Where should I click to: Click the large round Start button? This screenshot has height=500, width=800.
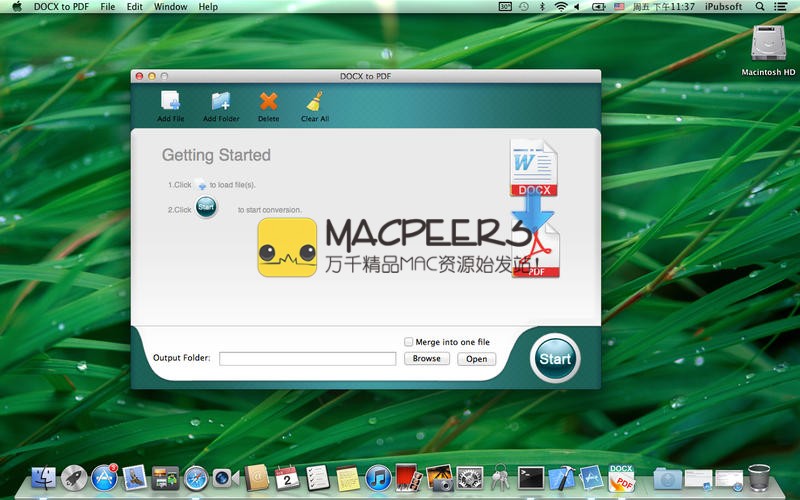tap(555, 359)
